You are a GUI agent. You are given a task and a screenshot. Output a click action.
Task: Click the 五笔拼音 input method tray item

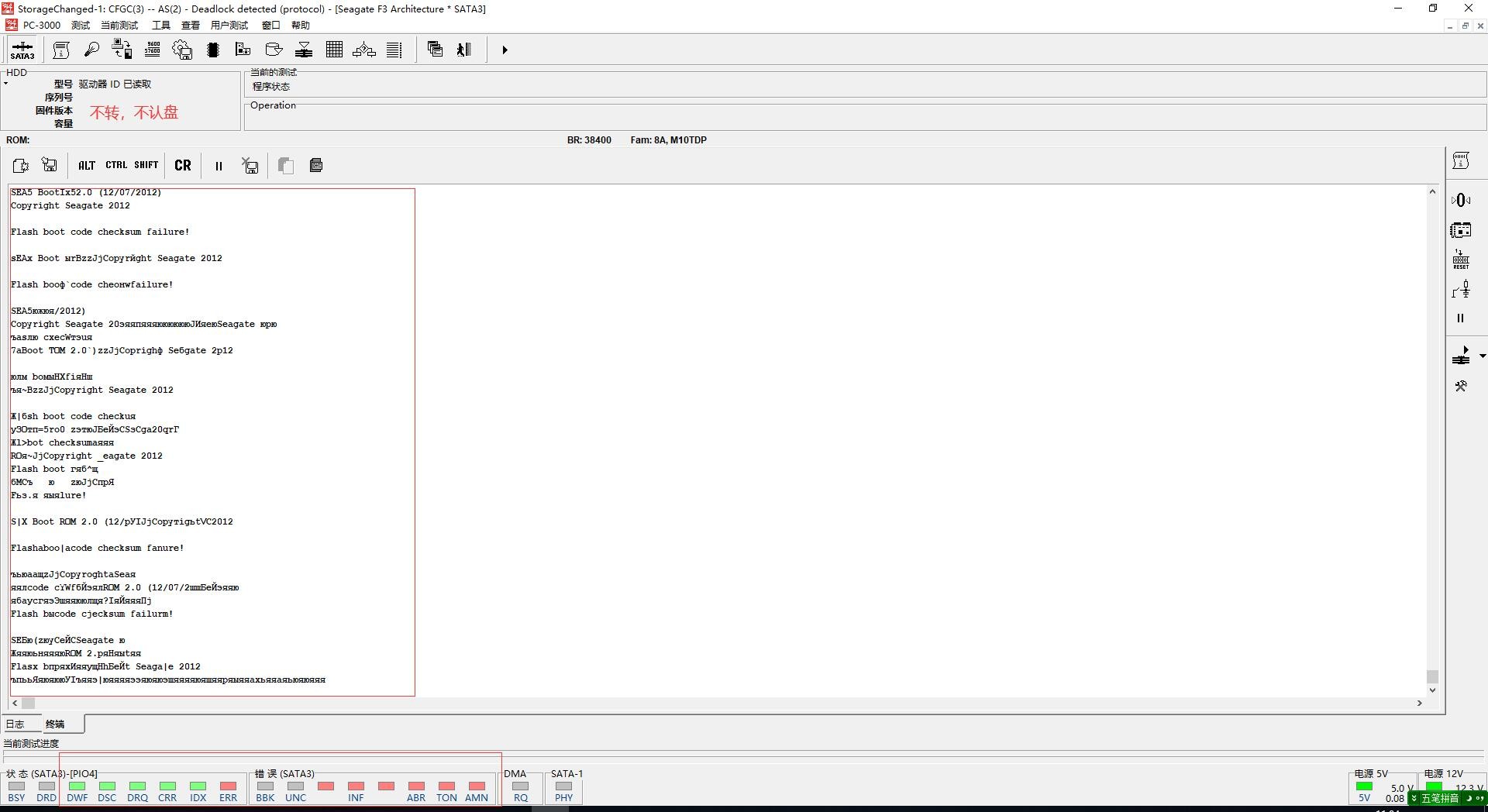pos(1439,798)
